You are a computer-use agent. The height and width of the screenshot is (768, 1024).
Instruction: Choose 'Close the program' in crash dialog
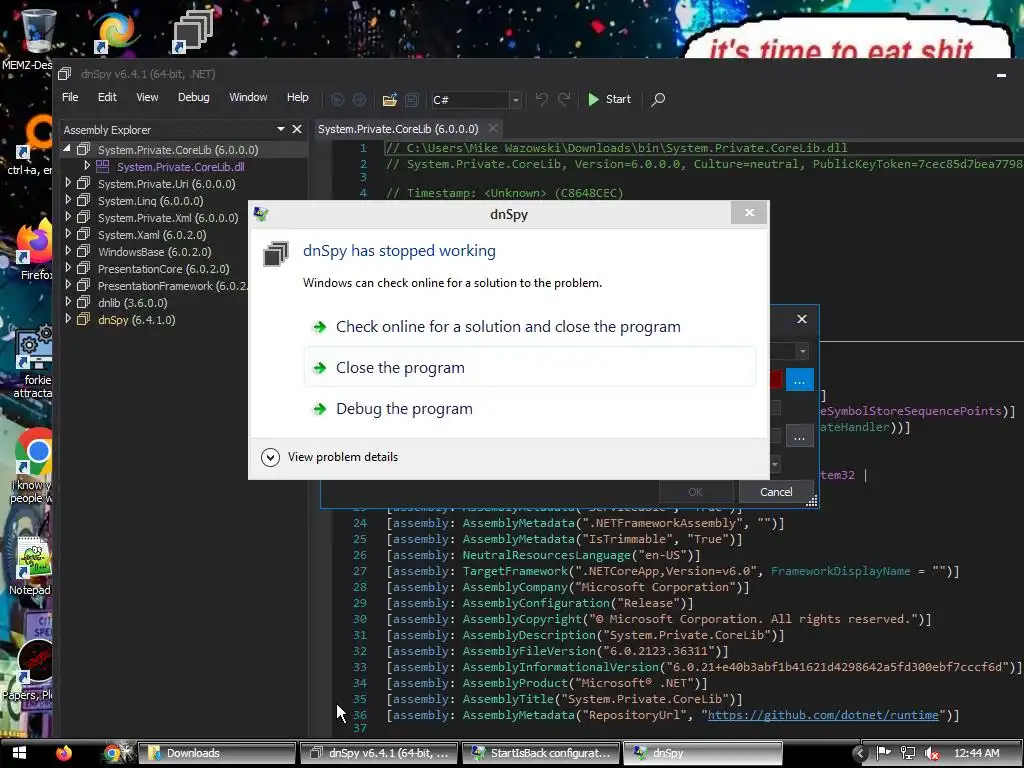(530, 368)
